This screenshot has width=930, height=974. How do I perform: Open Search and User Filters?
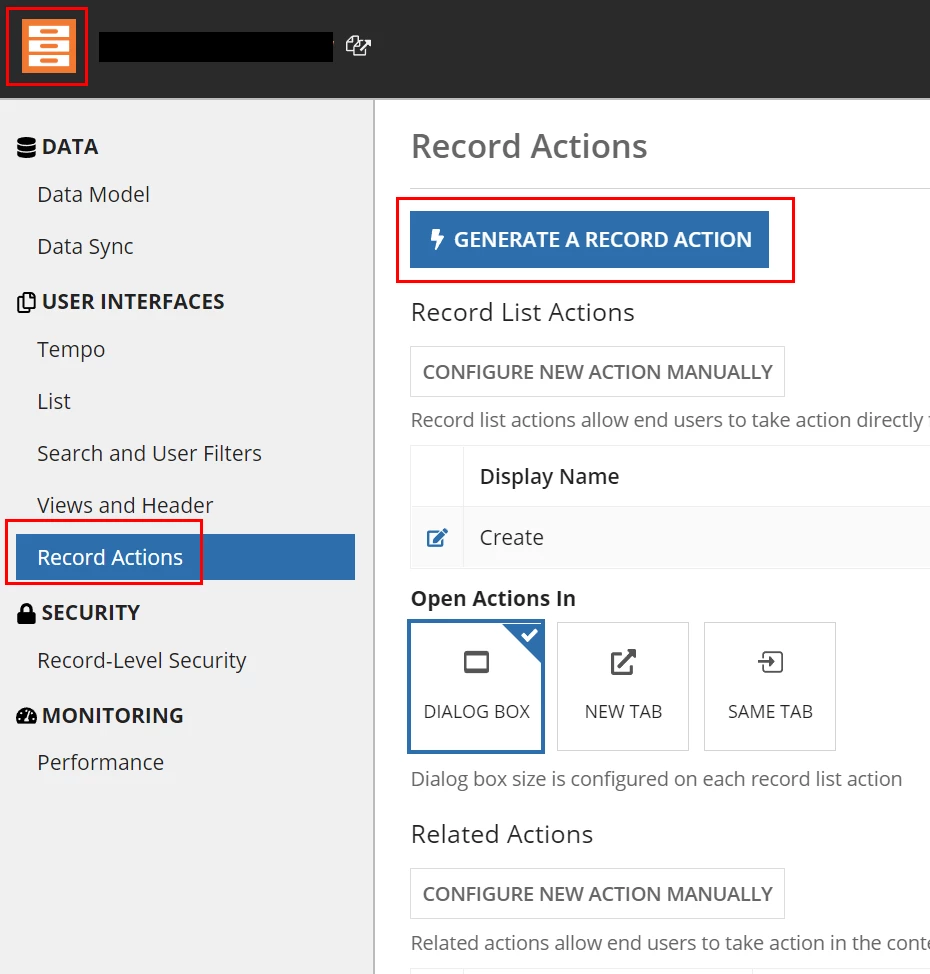pos(149,453)
